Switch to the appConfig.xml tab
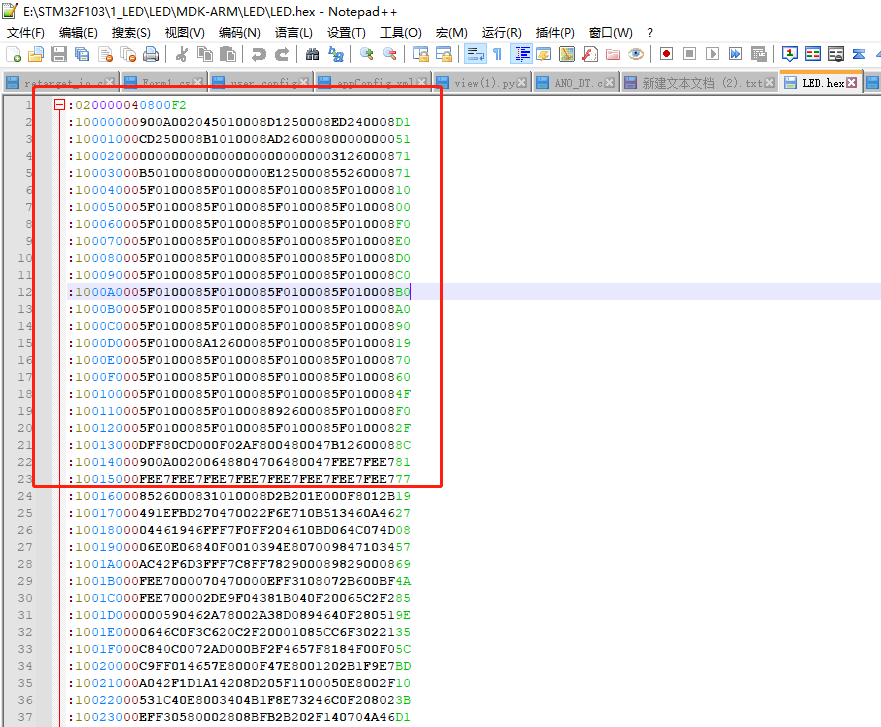The height and width of the screenshot is (727, 881). pos(373,83)
